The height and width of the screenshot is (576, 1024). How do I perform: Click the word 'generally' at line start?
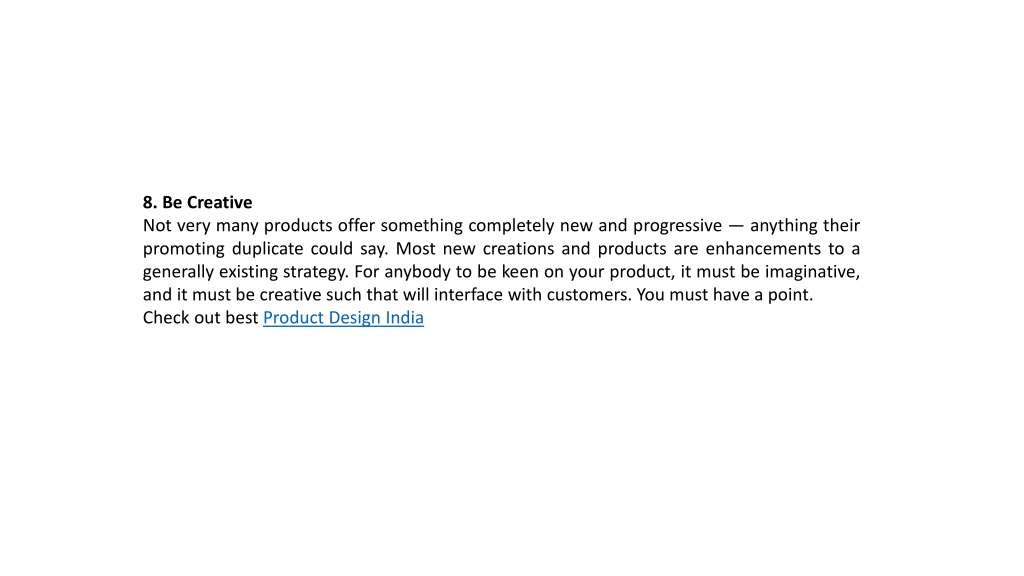coord(178,272)
